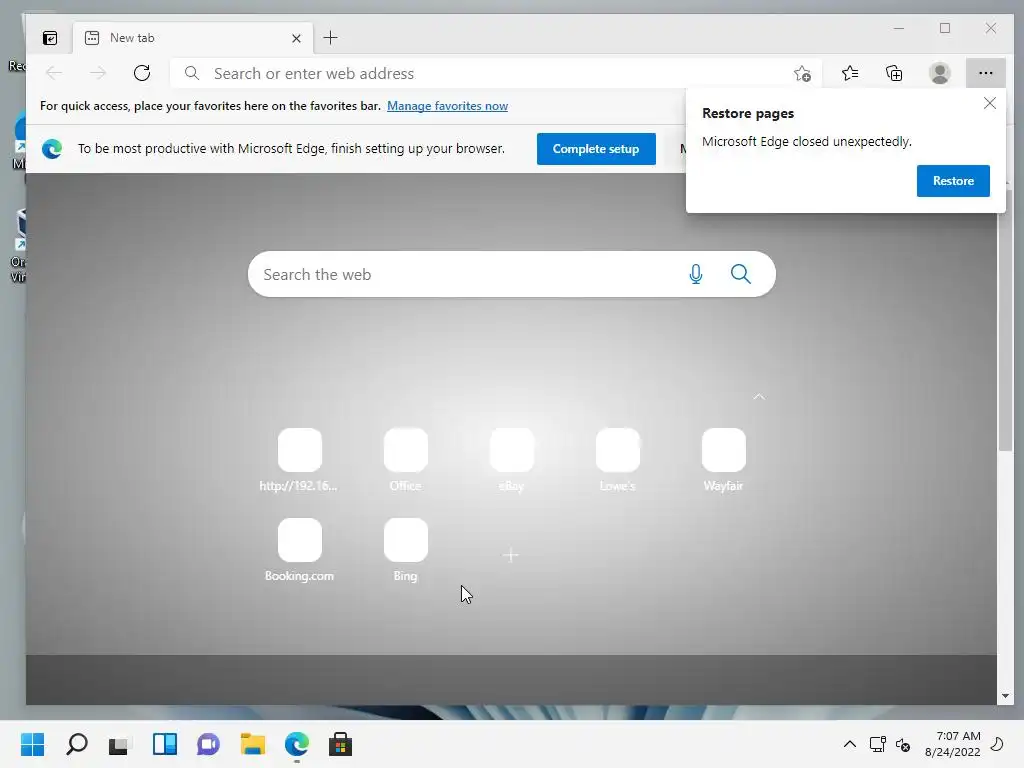Open the Booking.com quick link tile

pyautogui.click(x=300, y=549)
